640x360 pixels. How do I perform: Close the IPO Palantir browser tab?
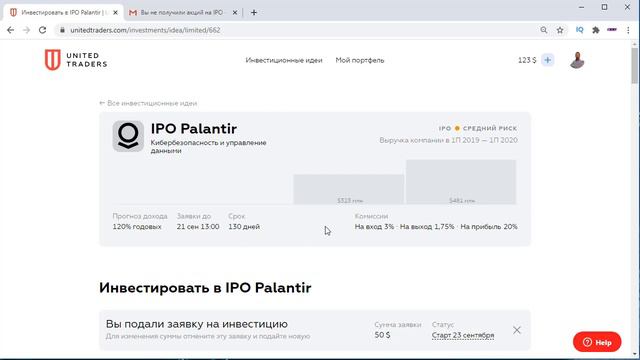click(x=116, y=13)
